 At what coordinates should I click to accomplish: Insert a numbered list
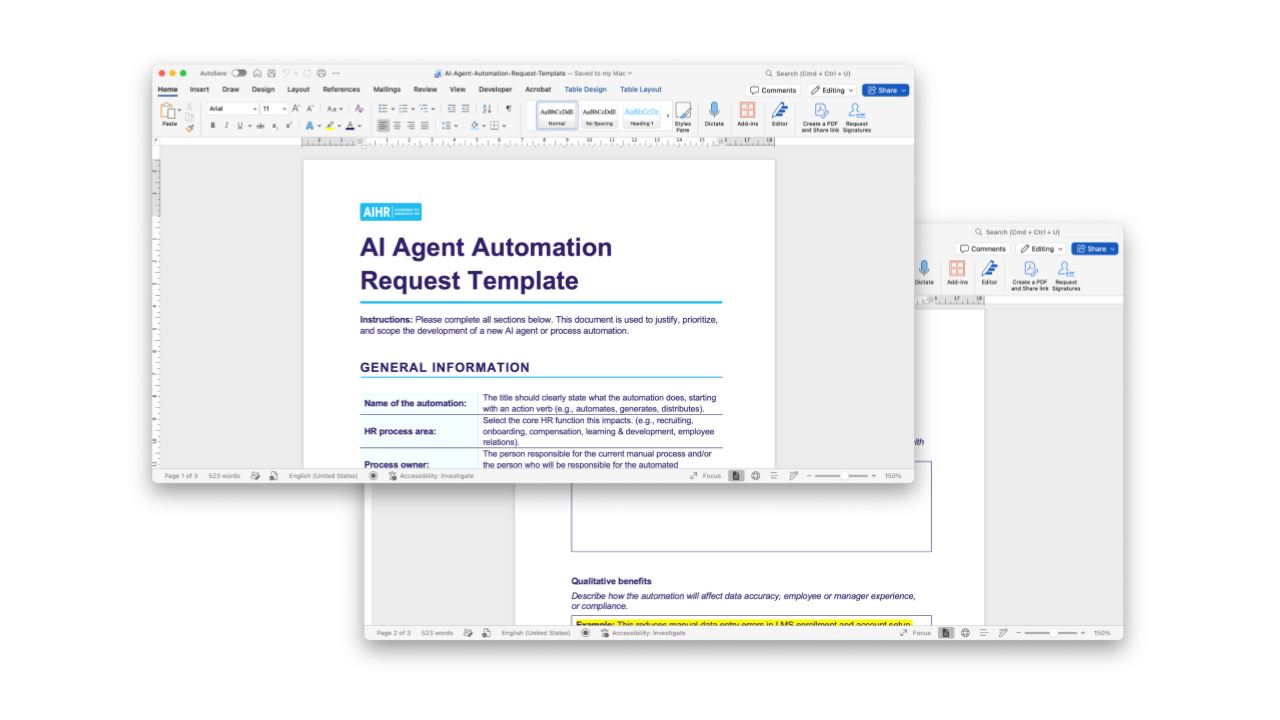403,108
